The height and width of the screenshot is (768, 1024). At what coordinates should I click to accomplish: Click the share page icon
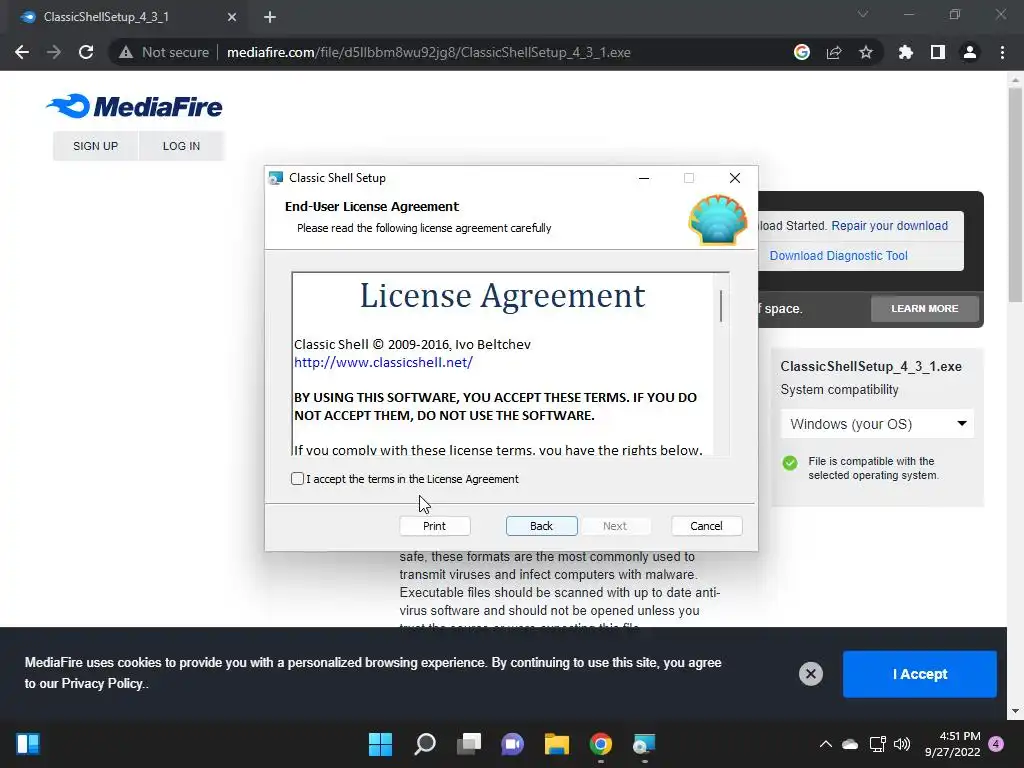pos(834,52)
